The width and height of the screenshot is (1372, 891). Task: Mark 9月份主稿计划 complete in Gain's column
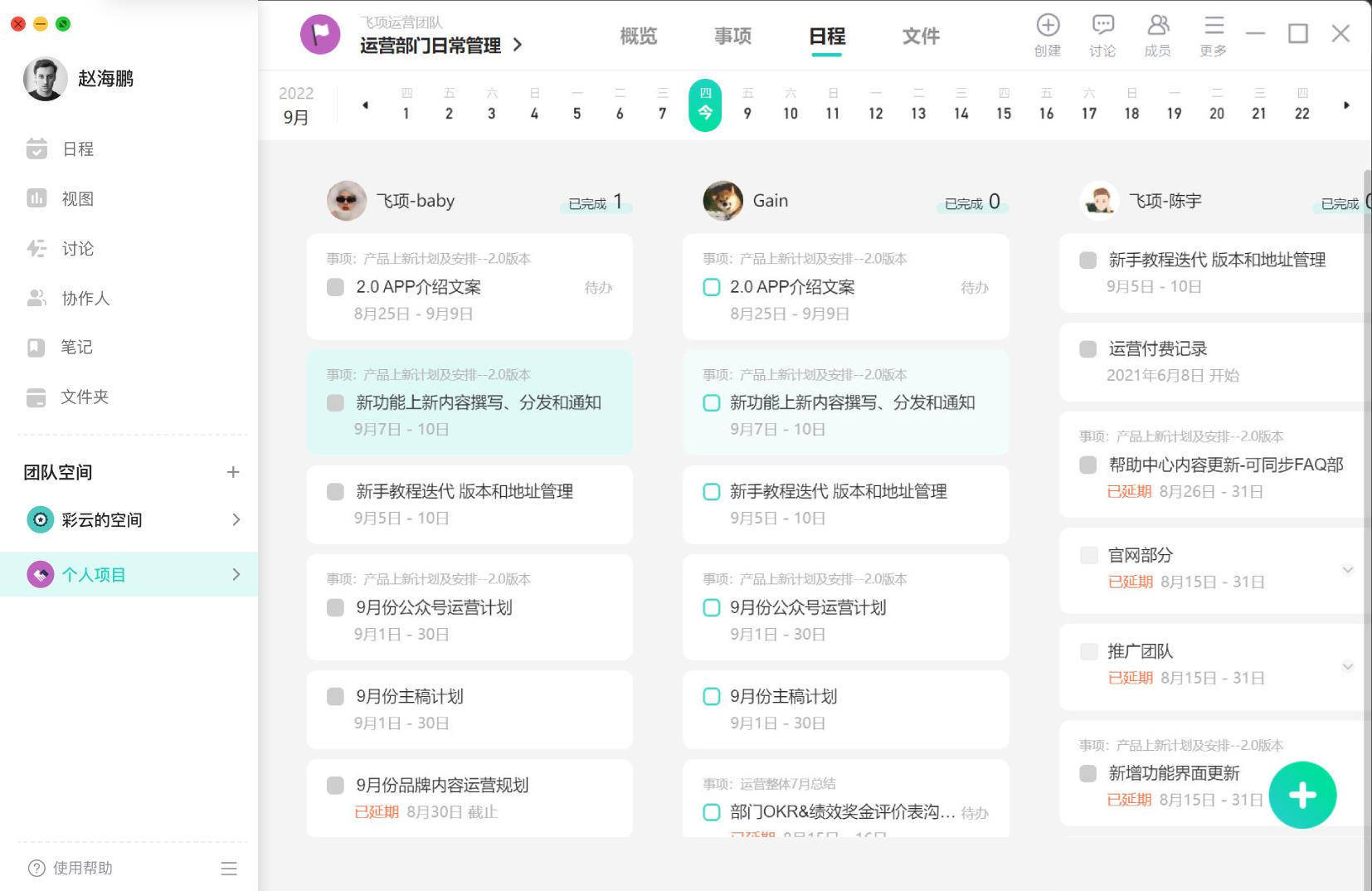click(712, 697)
